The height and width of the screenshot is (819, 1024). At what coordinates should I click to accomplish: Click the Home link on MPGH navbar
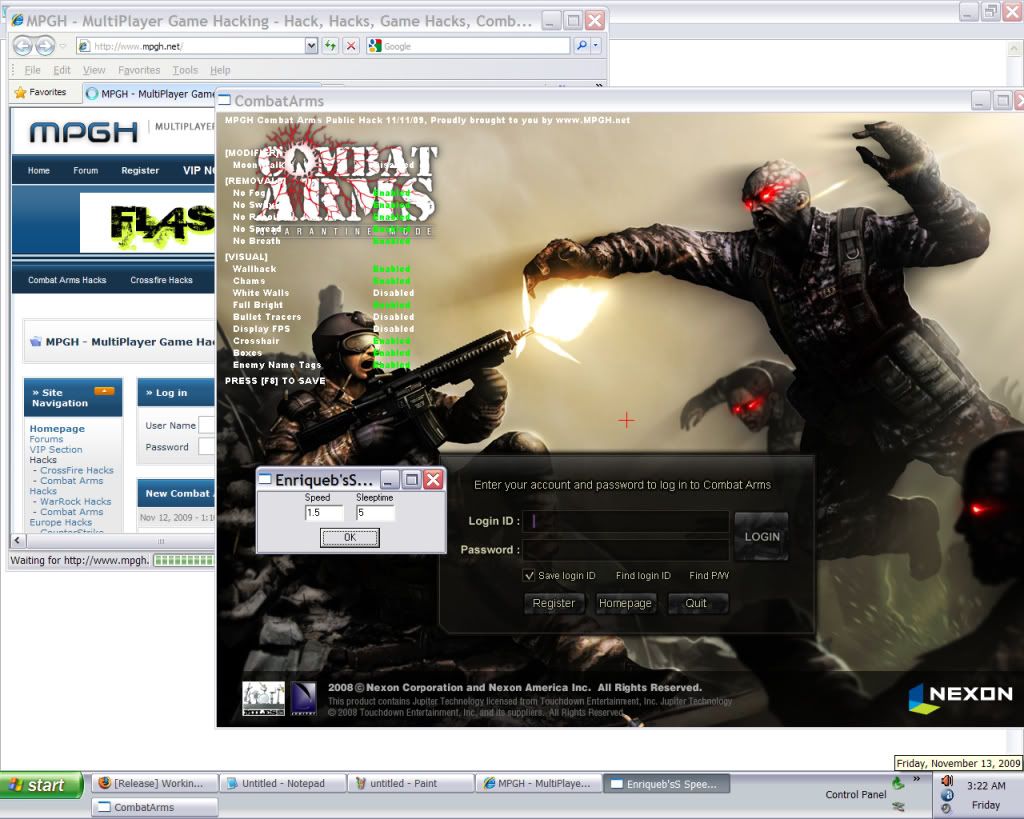pos(39,170)
